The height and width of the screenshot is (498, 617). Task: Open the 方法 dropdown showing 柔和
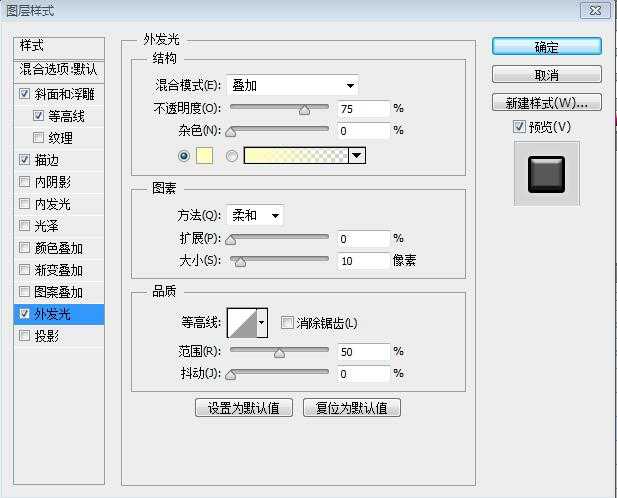pos(255,215)
